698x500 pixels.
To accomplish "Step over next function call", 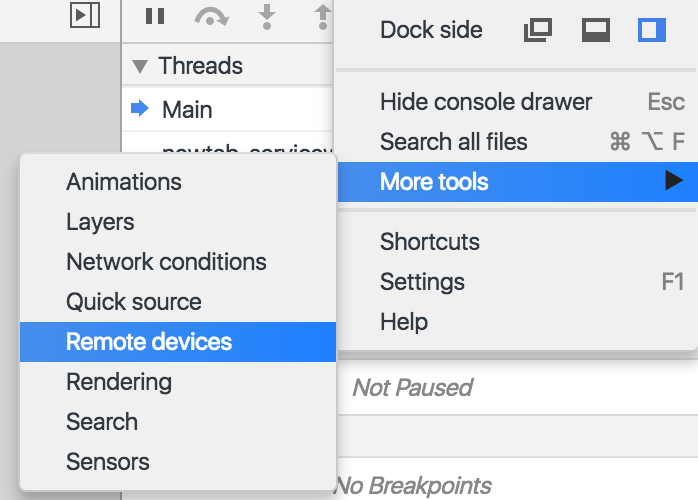I will [x=211, y=15].
